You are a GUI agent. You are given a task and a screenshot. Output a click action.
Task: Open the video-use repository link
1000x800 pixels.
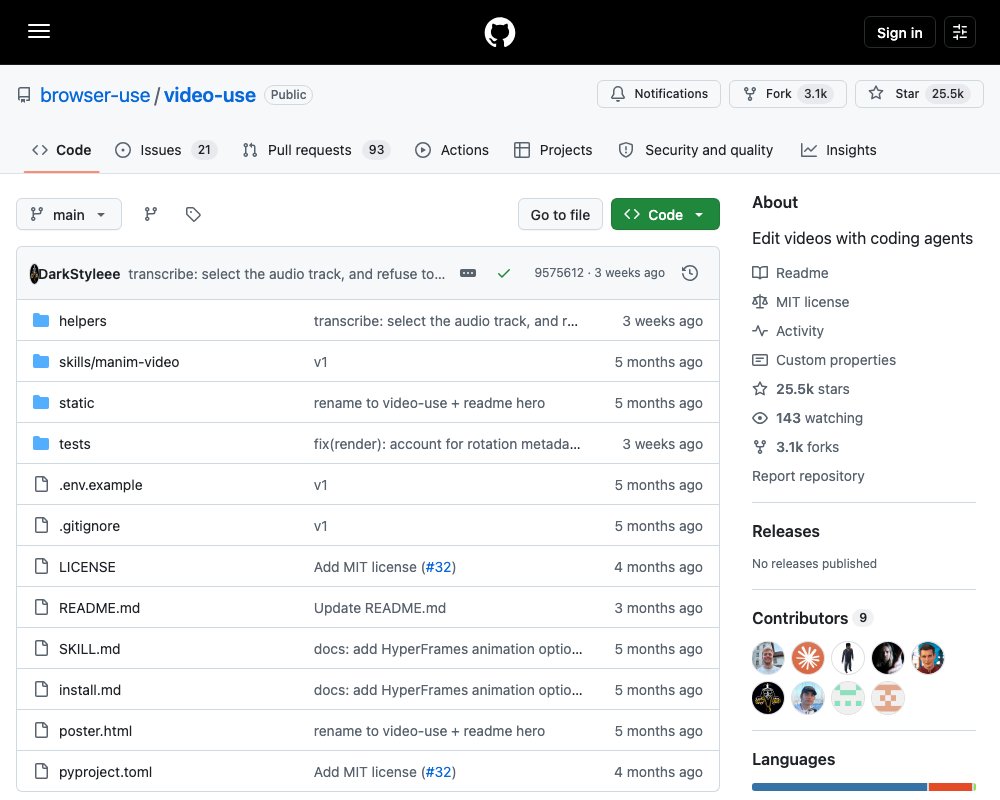(210, 95)
